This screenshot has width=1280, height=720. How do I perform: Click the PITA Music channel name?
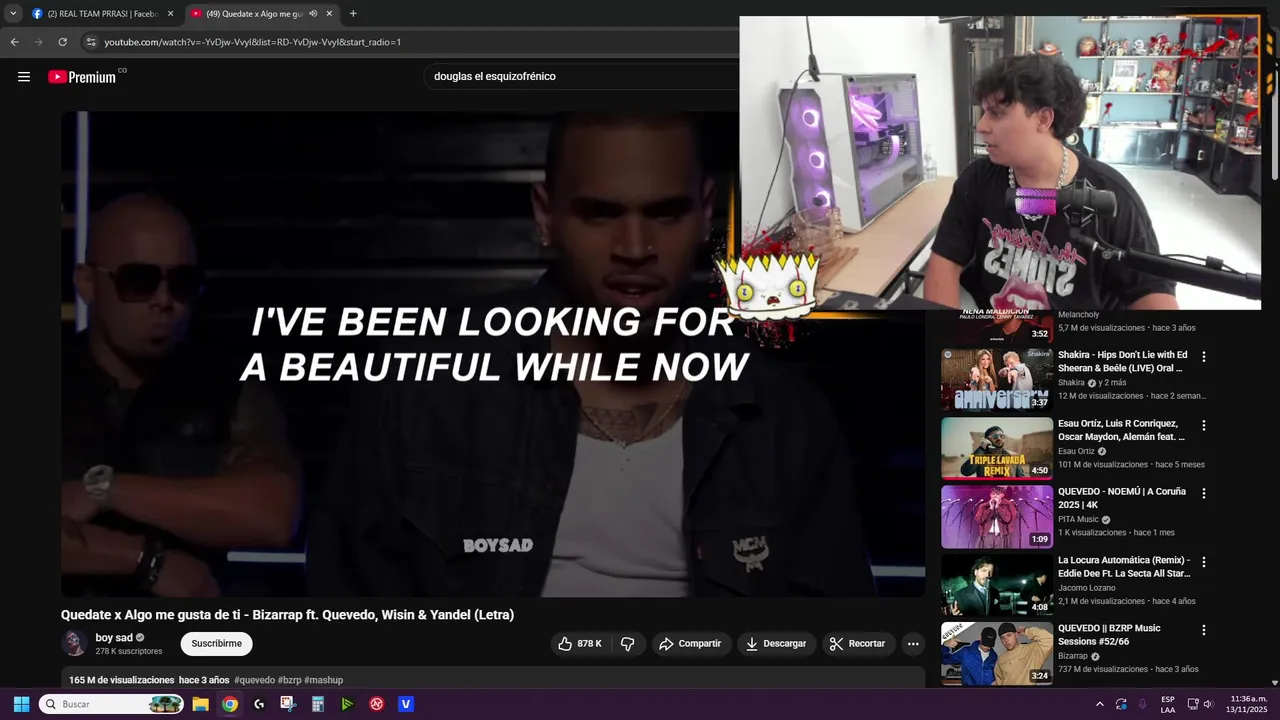coord(1078,520)
